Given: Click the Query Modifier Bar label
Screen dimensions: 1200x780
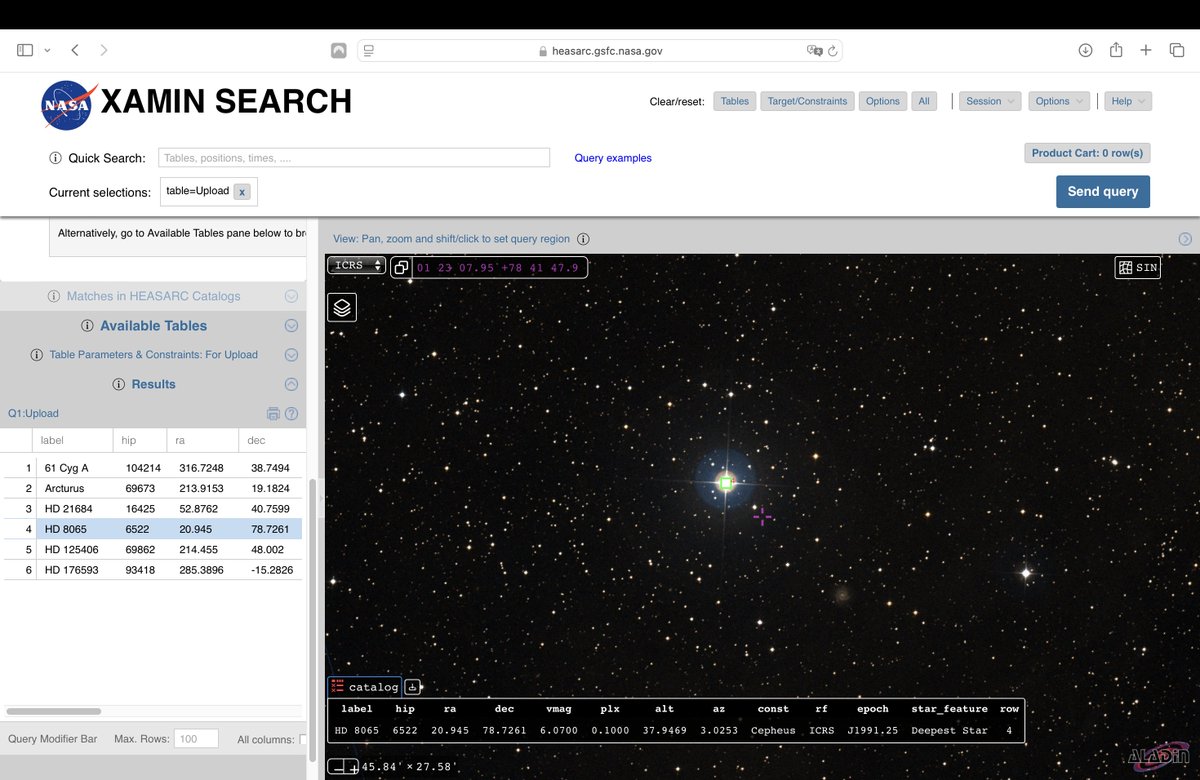Looking at the screenshot, I should 53,739.
